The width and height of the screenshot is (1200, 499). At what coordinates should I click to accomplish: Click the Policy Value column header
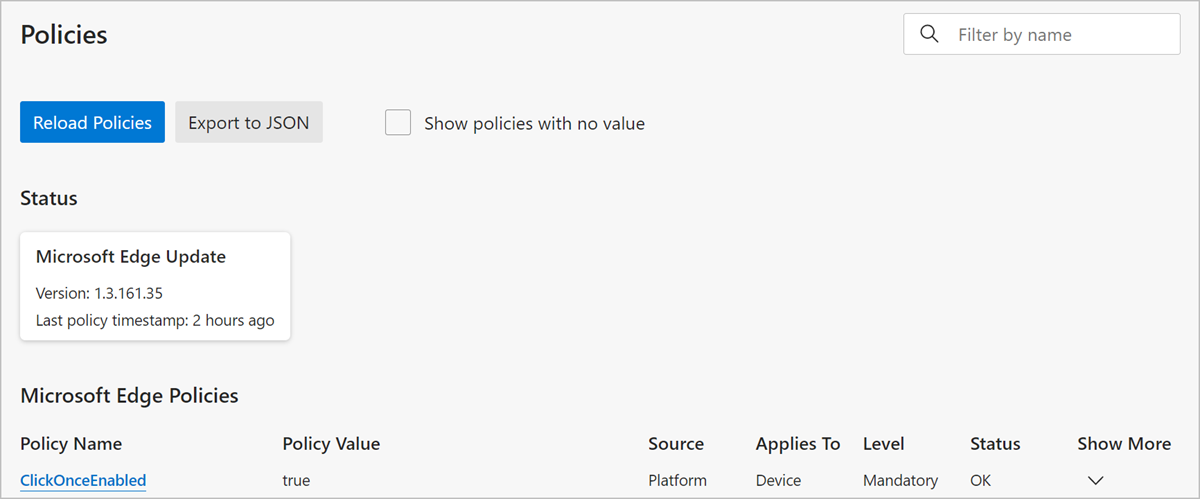(331, 444)
